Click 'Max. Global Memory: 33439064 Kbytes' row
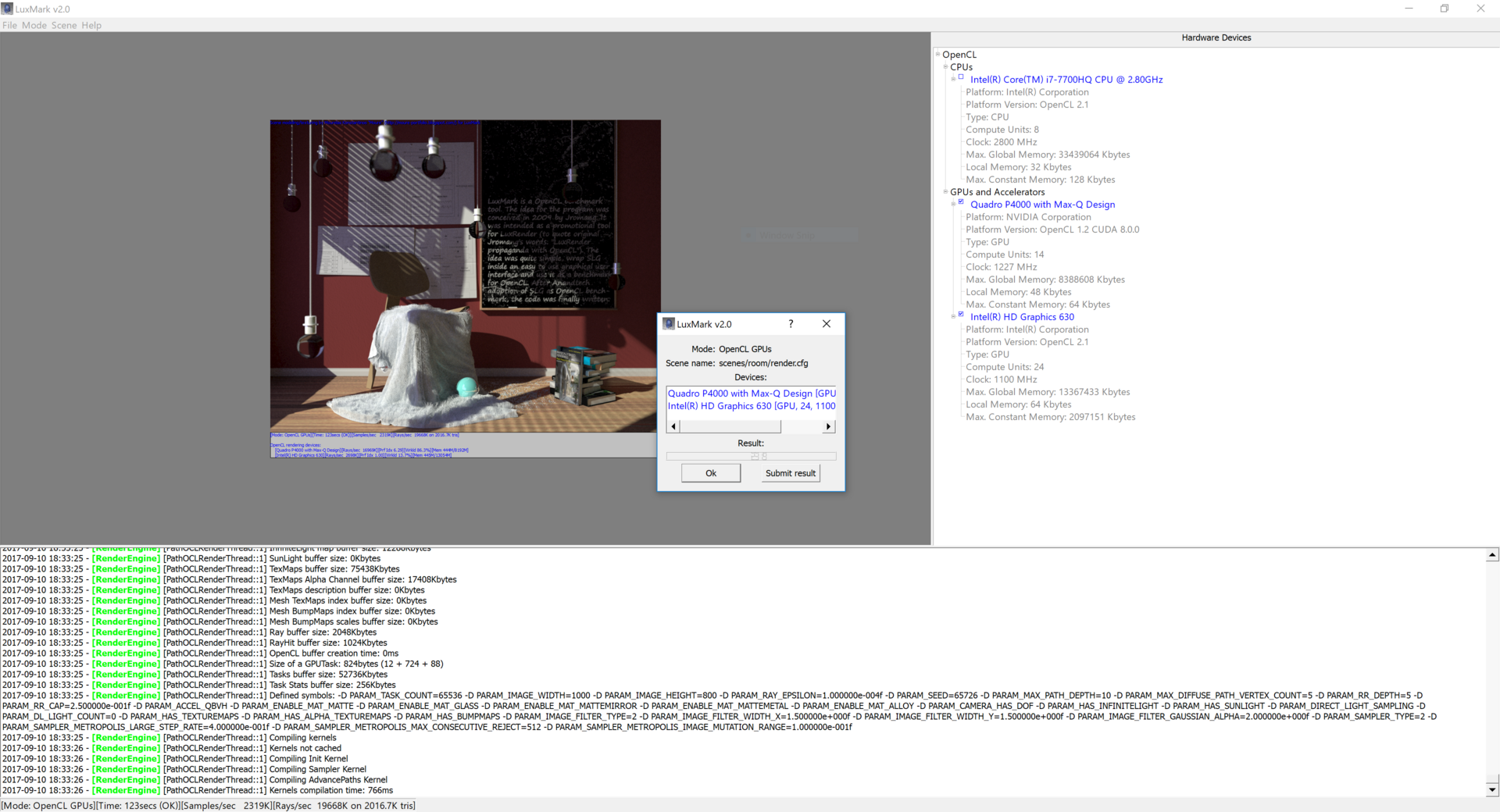Image resolution: width=1500 pixels, height=812 pixels. [x=1048, y=155]
